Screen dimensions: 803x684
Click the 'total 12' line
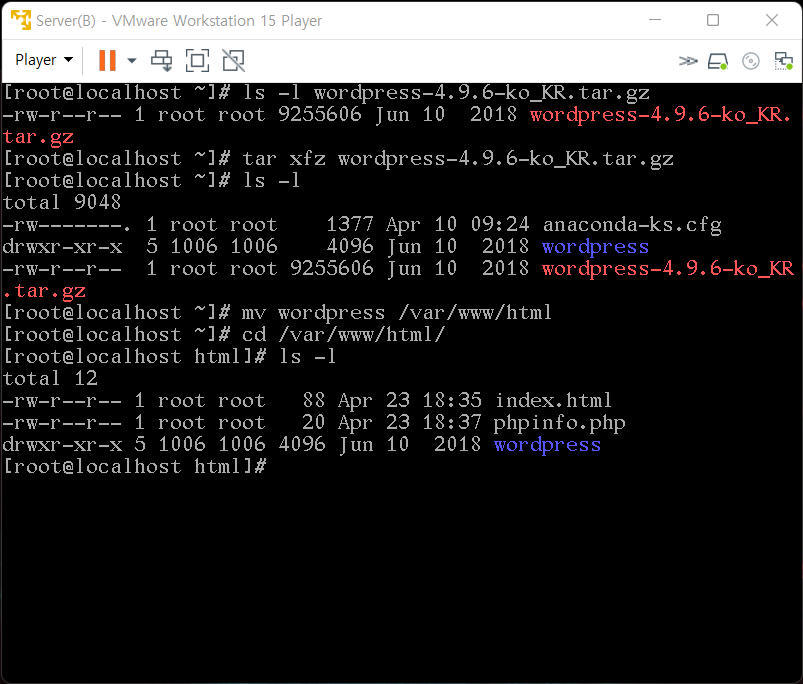click(50, 379)
